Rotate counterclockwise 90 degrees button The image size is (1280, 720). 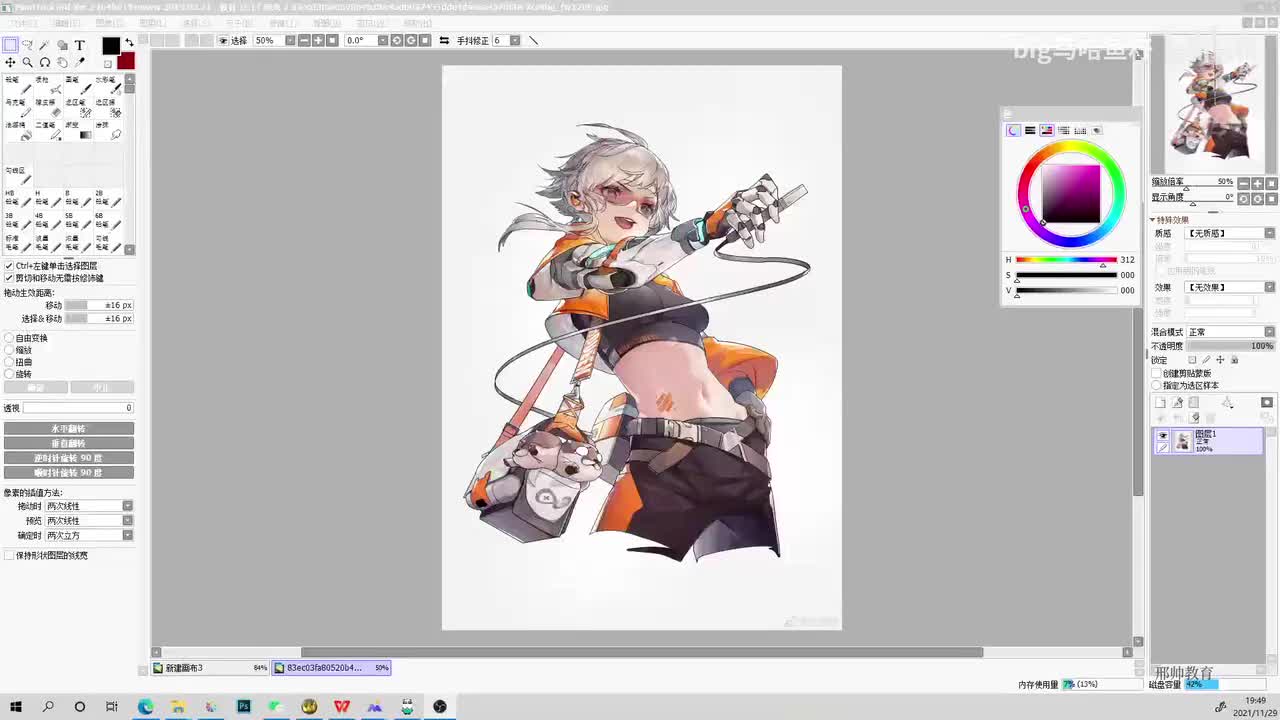pyautogui.click(x=69, y=458)
